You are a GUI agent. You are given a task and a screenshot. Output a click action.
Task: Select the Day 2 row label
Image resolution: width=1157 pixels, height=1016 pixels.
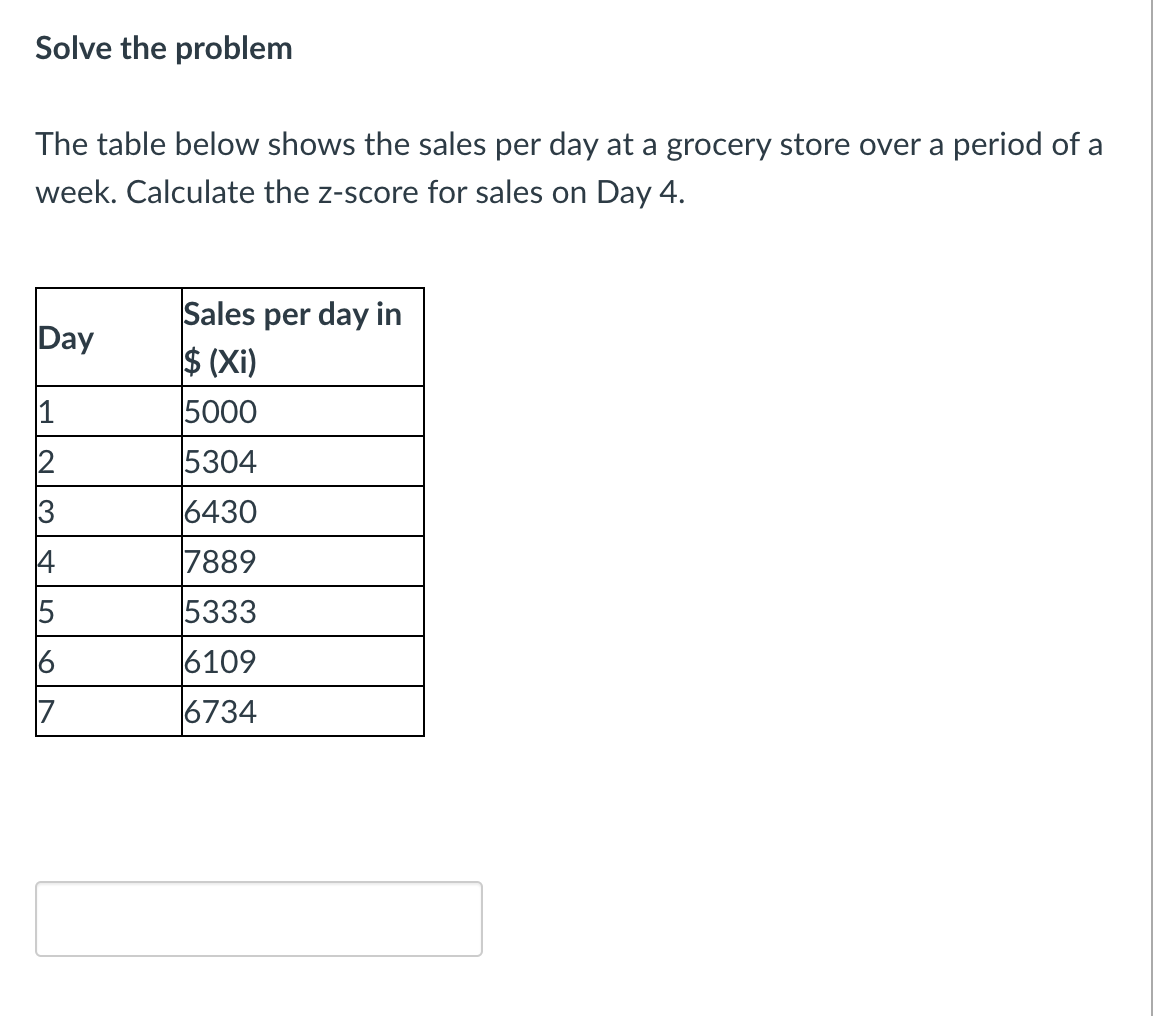[44, 460]
